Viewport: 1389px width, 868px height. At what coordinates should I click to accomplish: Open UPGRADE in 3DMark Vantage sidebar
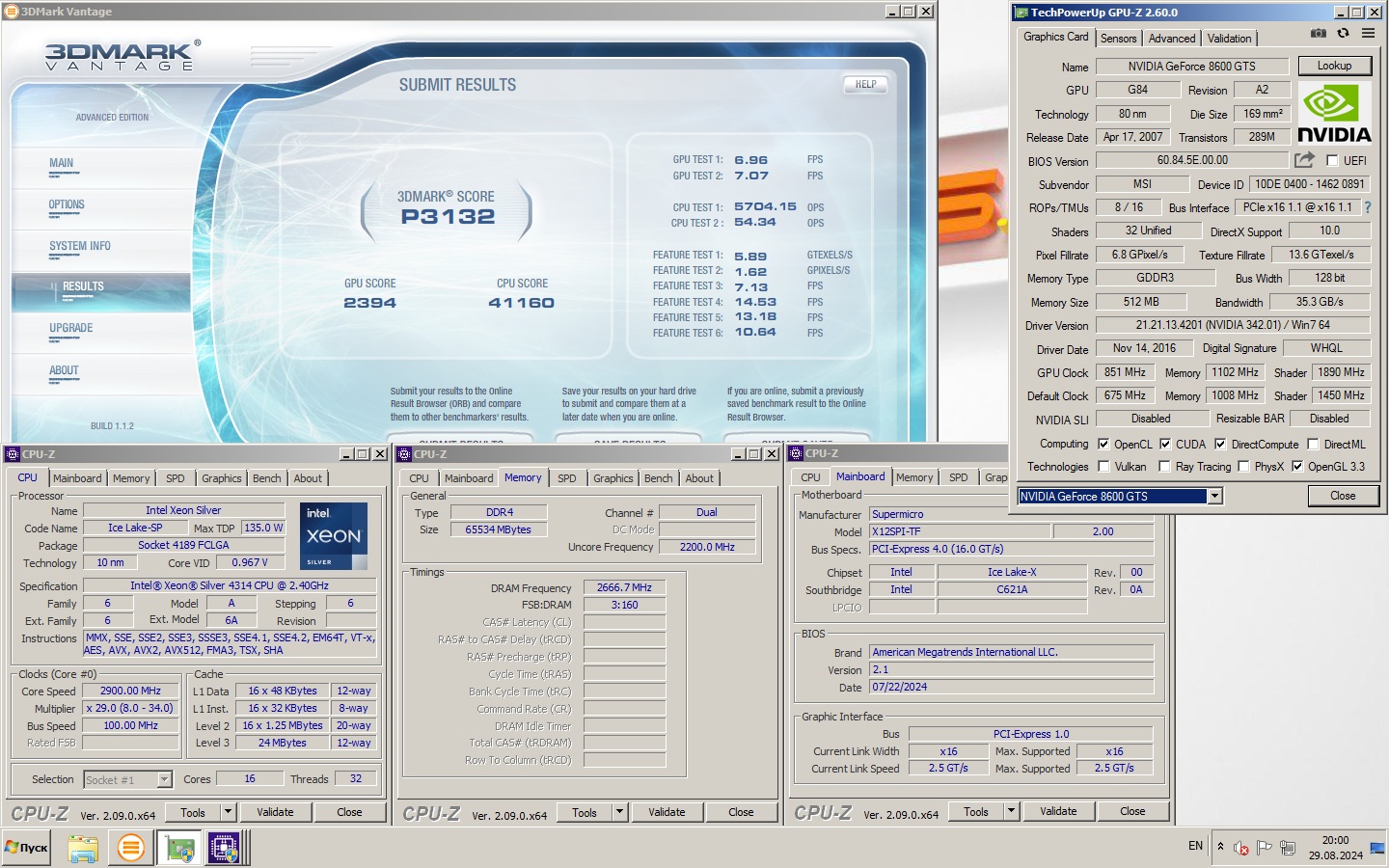click(x=71, y=329)
